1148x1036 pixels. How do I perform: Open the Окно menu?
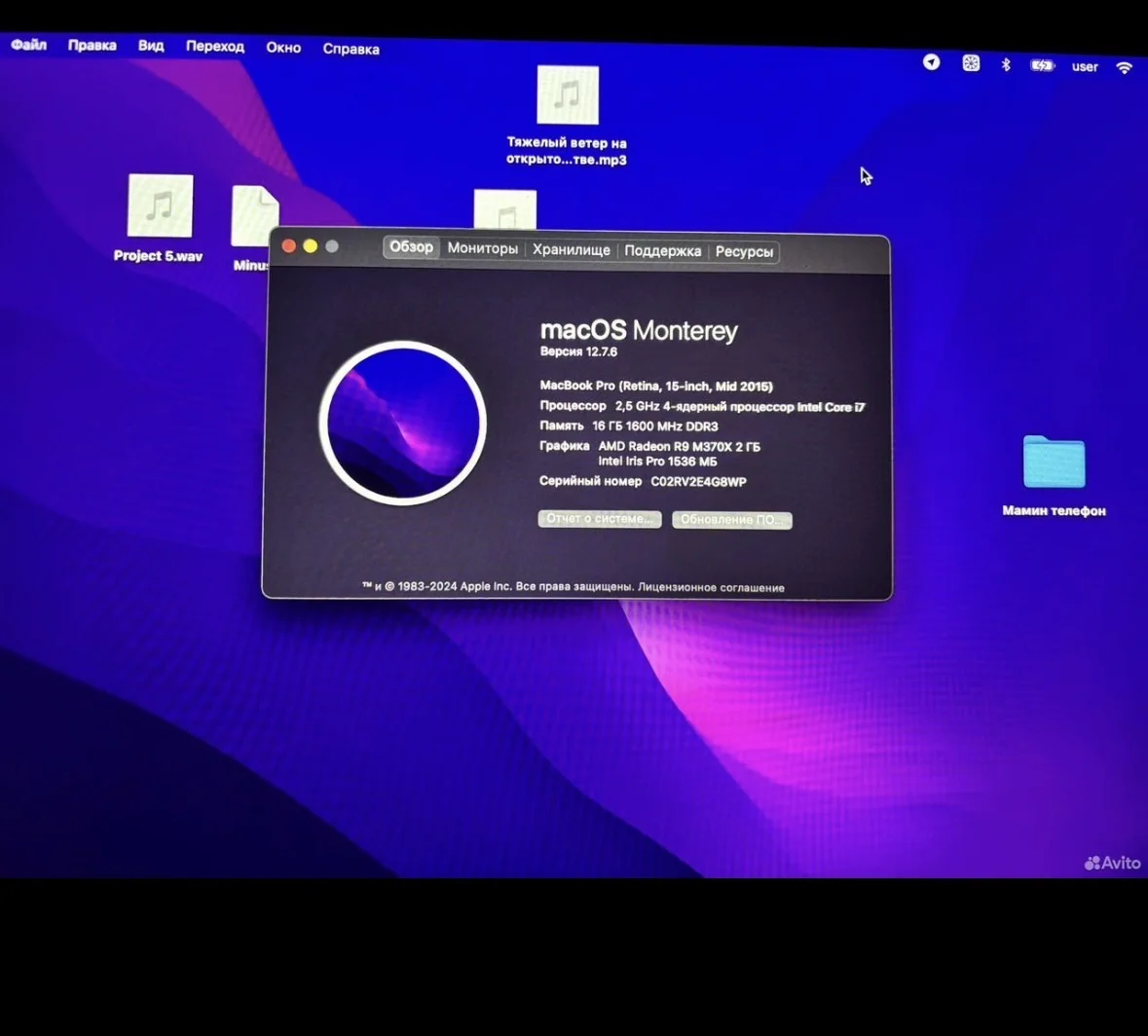[x=283, y=48]
